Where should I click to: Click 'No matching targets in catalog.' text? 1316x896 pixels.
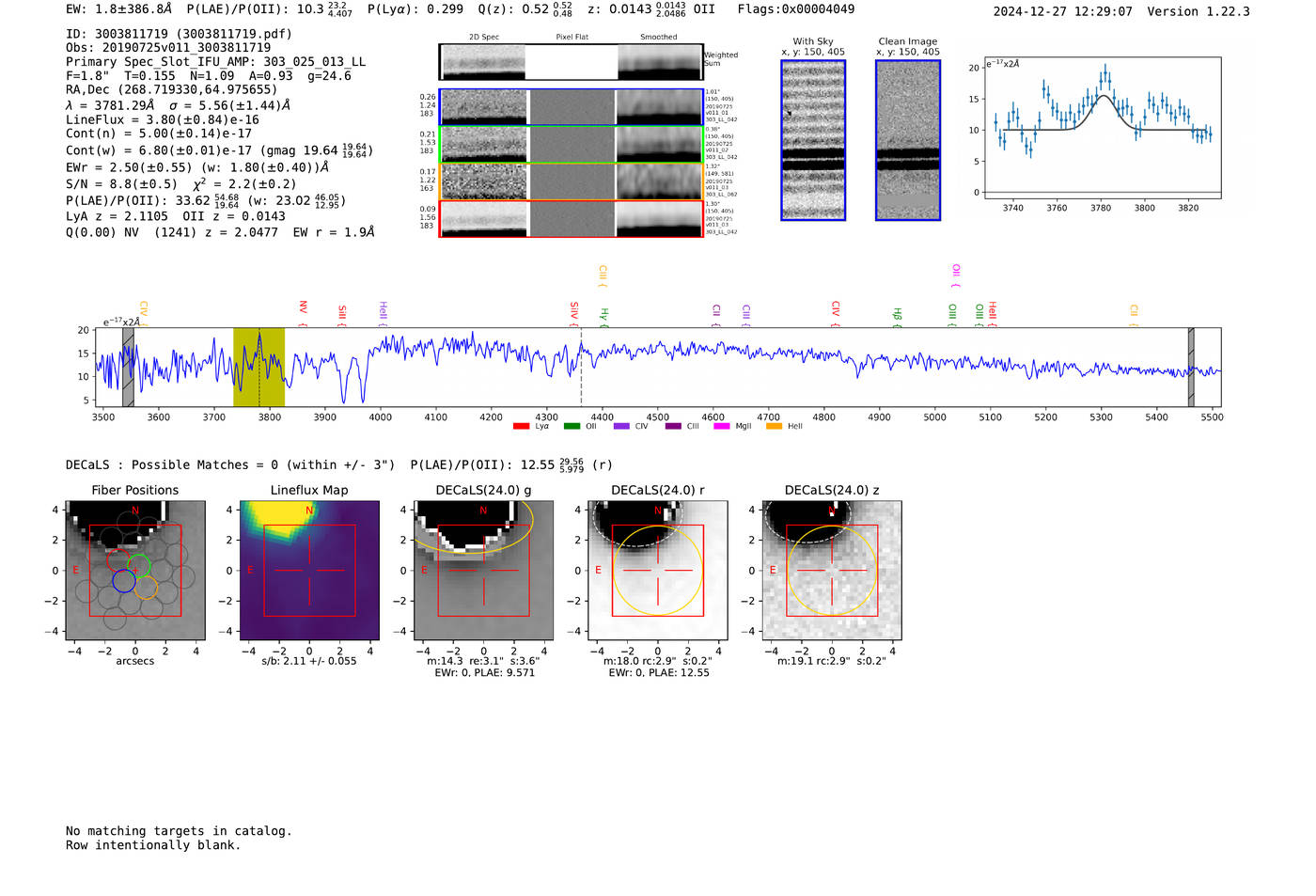pyautogui.click(x=179, y=831)
